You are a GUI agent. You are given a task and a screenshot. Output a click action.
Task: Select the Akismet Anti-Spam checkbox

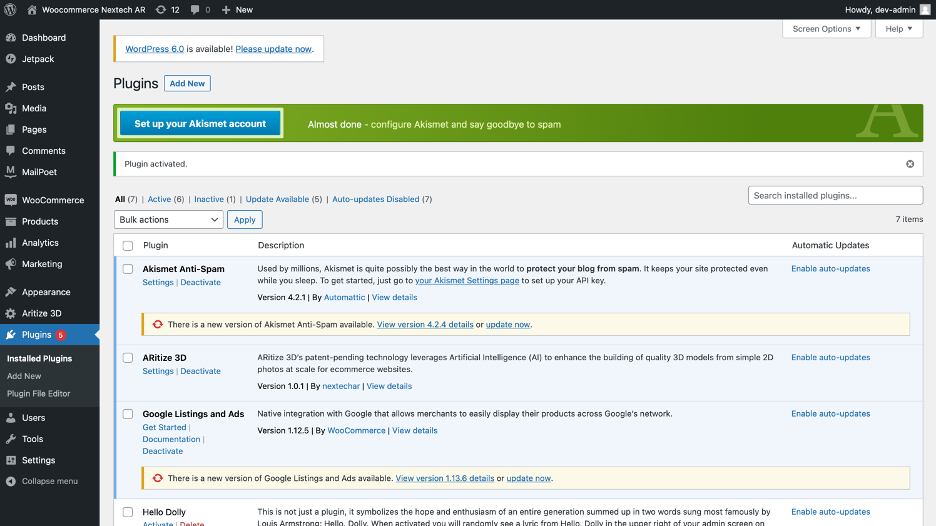click(128, 269)
